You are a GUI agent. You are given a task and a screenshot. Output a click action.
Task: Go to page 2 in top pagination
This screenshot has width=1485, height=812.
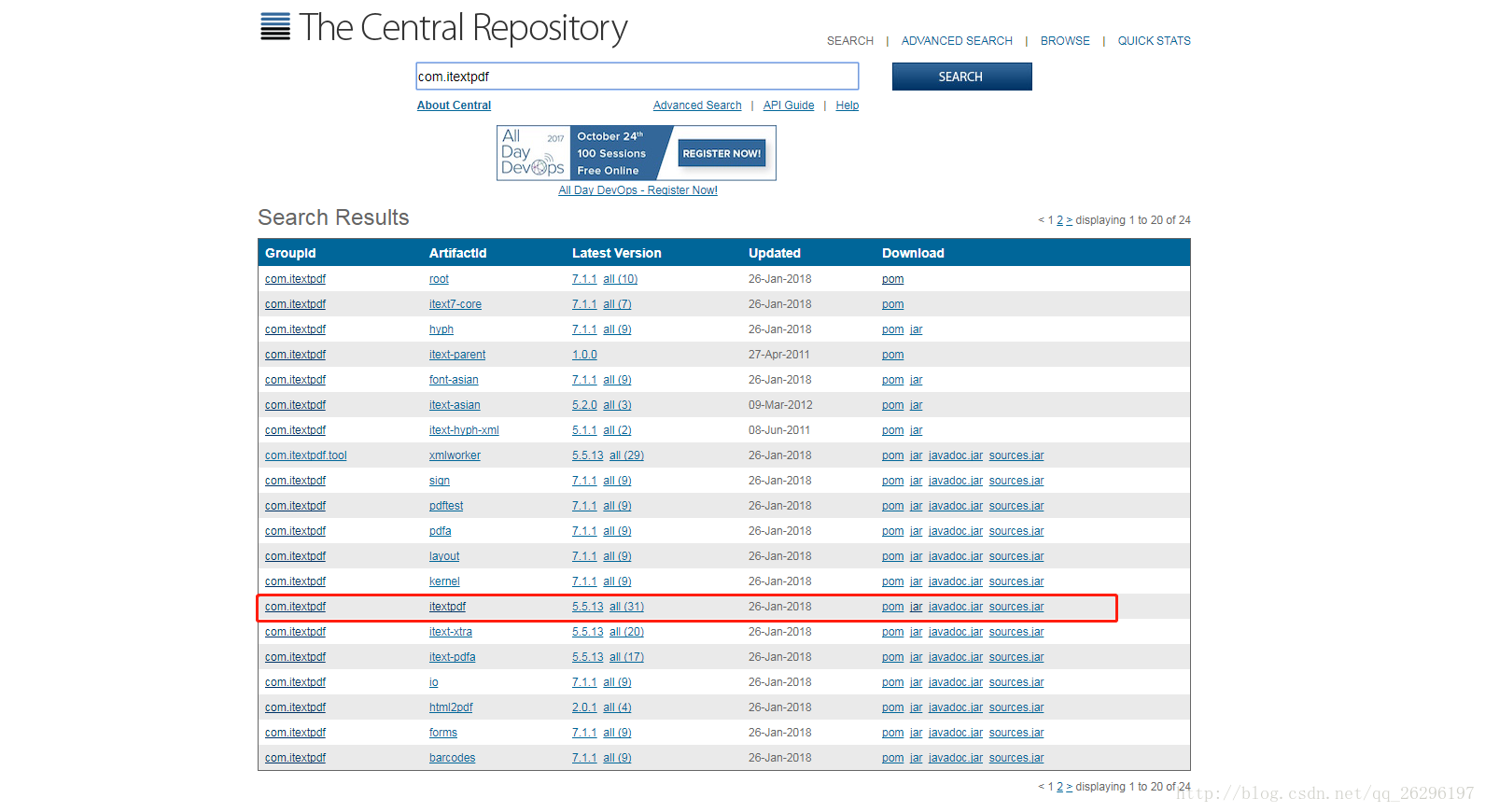1059,220
